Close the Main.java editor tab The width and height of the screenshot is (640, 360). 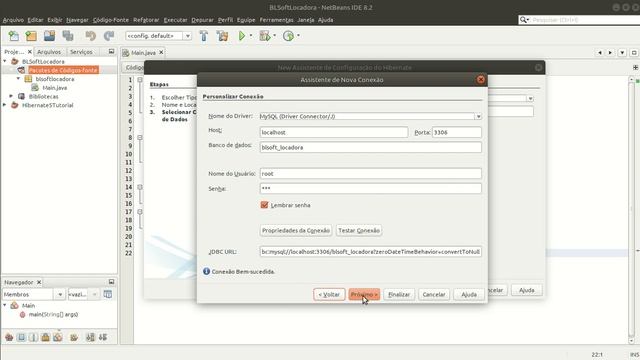161,52
